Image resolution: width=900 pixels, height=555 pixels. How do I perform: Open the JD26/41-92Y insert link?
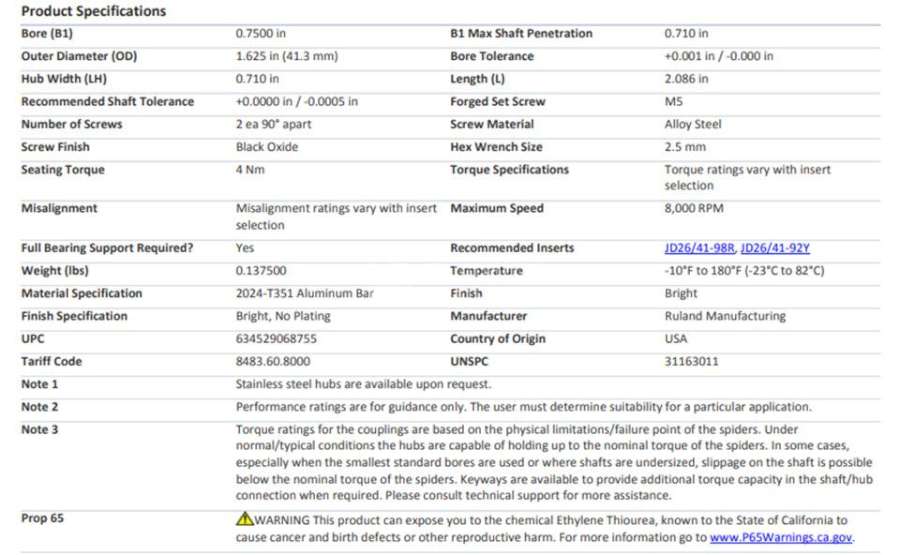775,248
